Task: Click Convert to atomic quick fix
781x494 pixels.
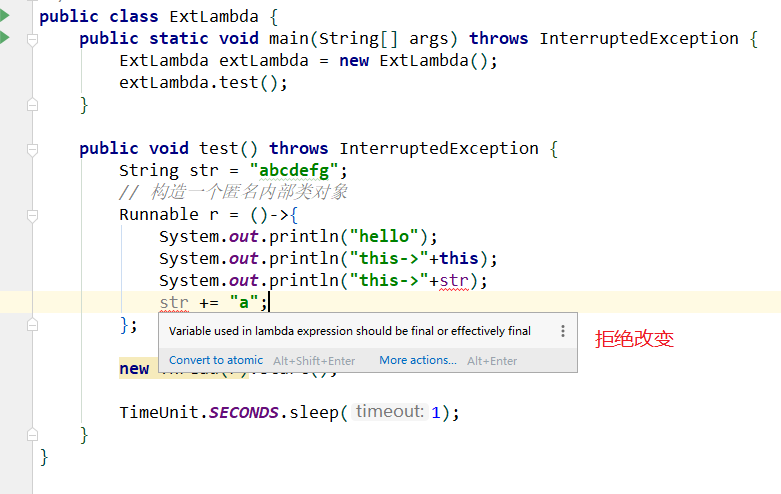Action: coord(216,360)
